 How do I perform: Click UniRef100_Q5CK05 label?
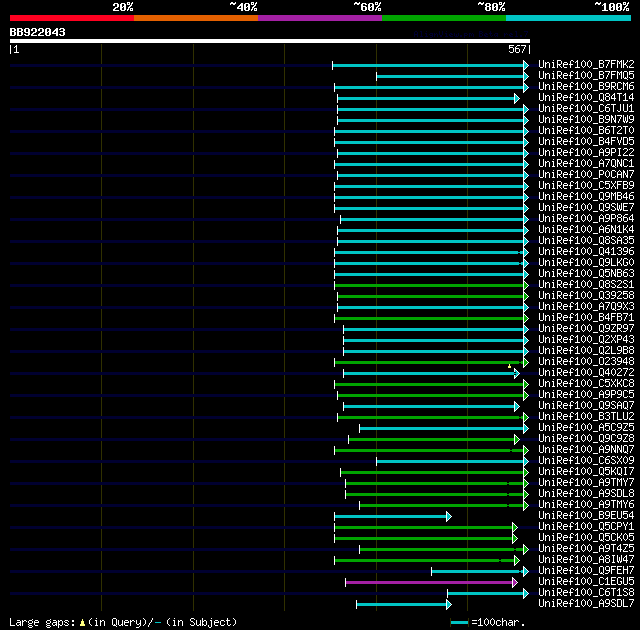(x=586, y=538)
